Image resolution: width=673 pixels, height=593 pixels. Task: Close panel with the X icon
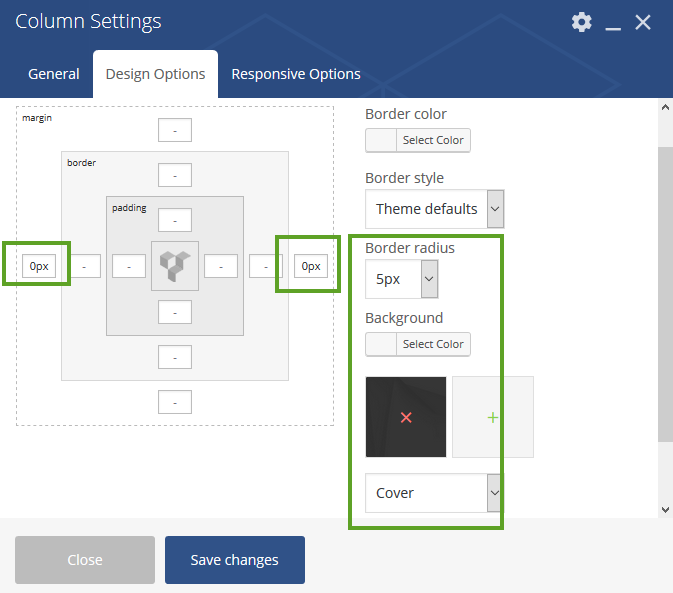point(643,22)
